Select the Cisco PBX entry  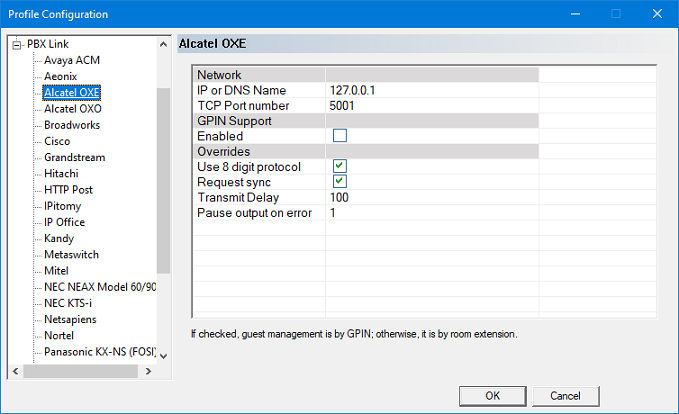point(57,141)
